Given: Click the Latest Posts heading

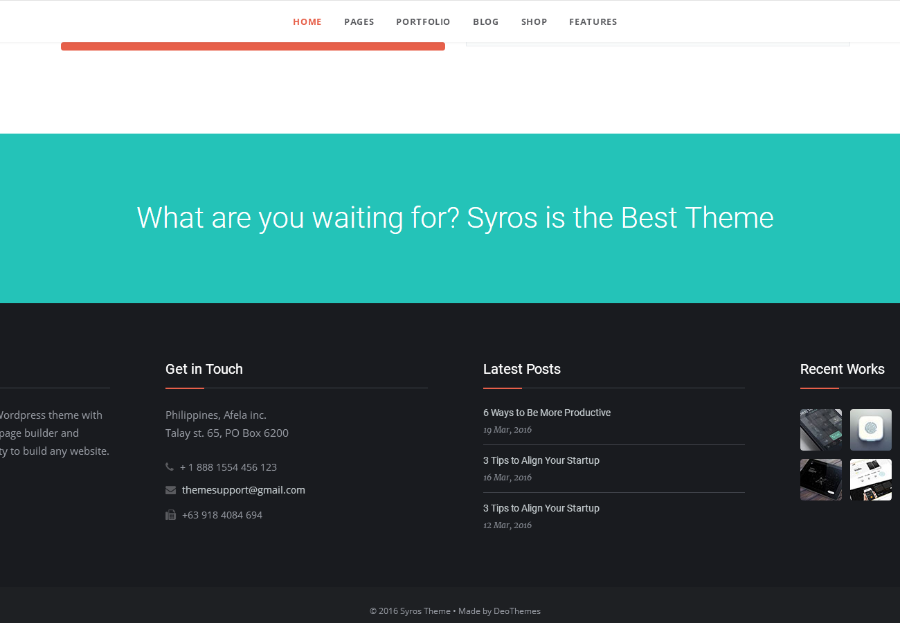Looking at the screenshot, I should 522,369.
